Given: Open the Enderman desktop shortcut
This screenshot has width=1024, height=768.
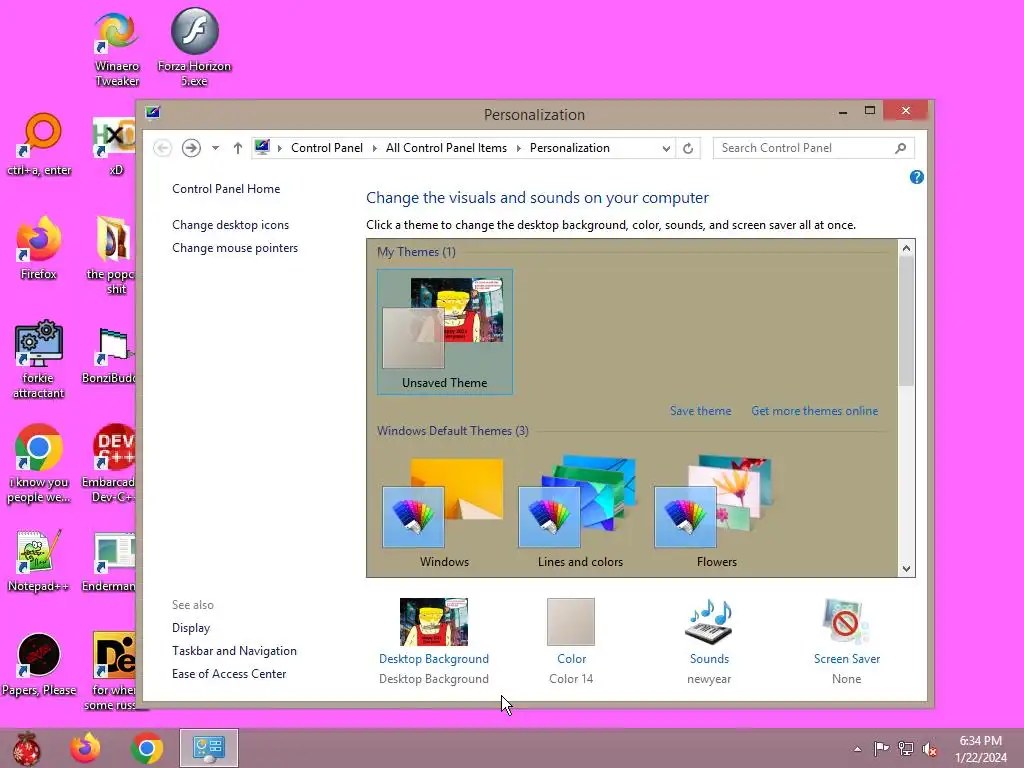Looking at the screenshot, I should pos(110,562).
